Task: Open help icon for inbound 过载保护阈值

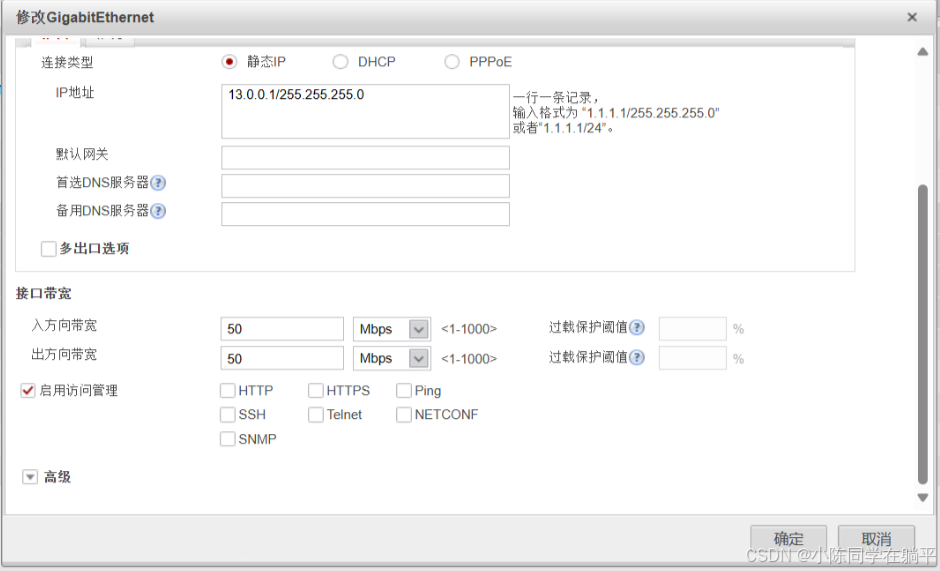Action: [637, 327]
